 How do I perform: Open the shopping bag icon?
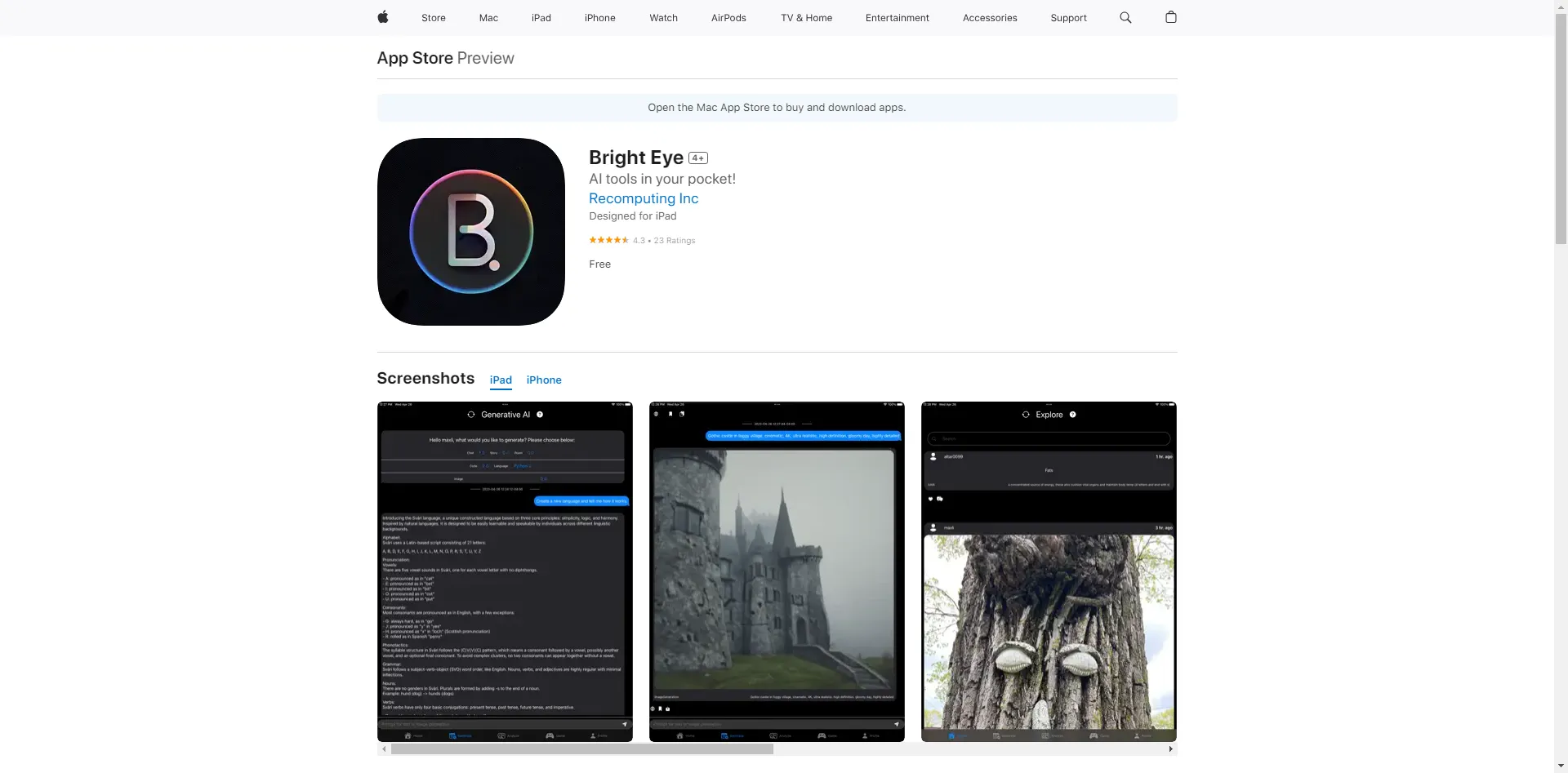point(1170,17)
